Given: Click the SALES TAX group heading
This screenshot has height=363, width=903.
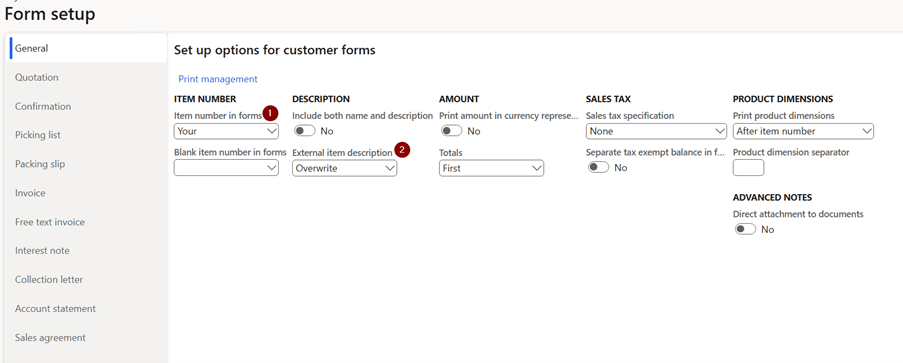Looking at the screenshot, I should point(609,99).
